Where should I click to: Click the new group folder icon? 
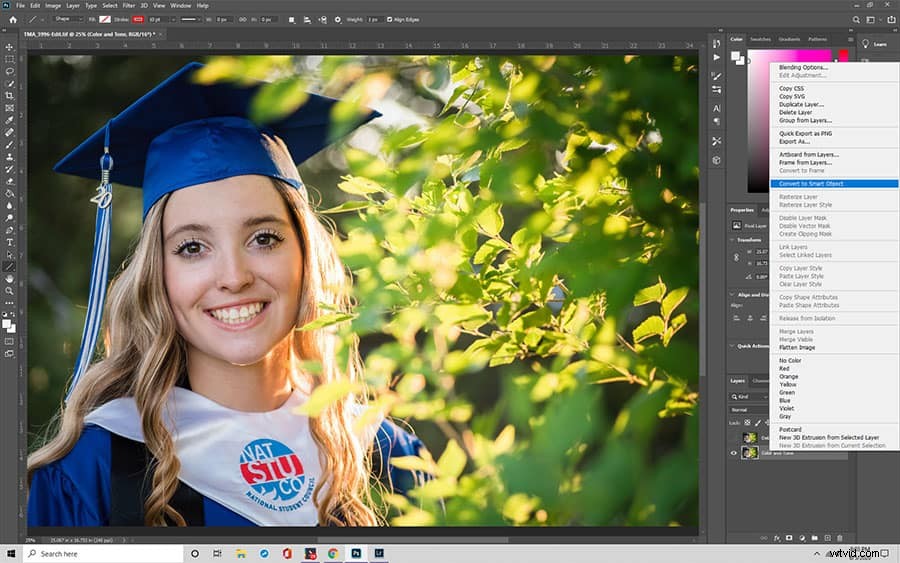[x=814, y=538]
